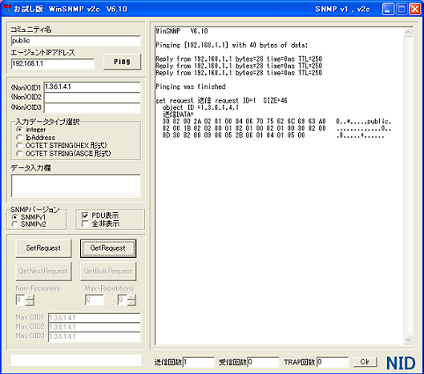The image size is (424, 374).
Task: Click the community name field containing public
Action: click(x=76, y=41)
